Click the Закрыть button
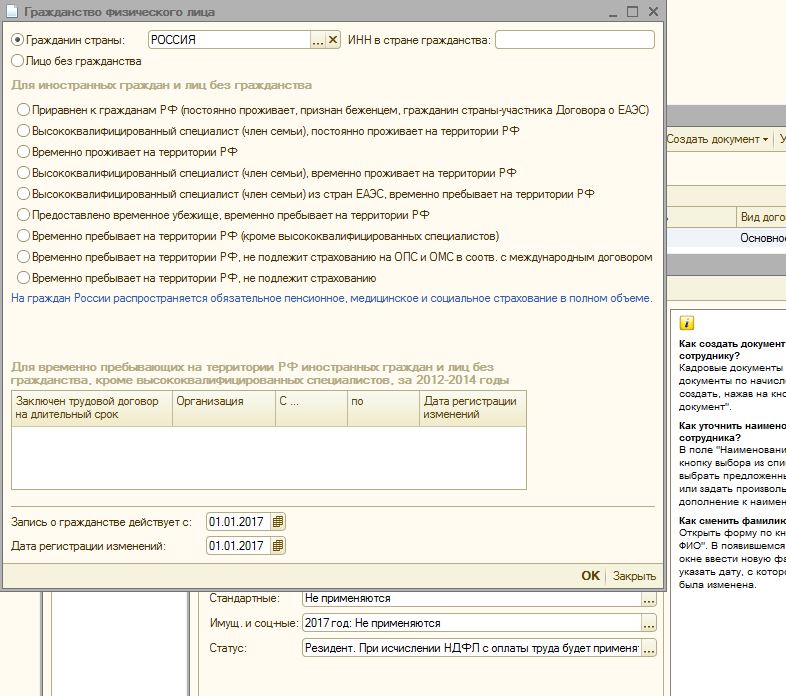 coord(634,576)
